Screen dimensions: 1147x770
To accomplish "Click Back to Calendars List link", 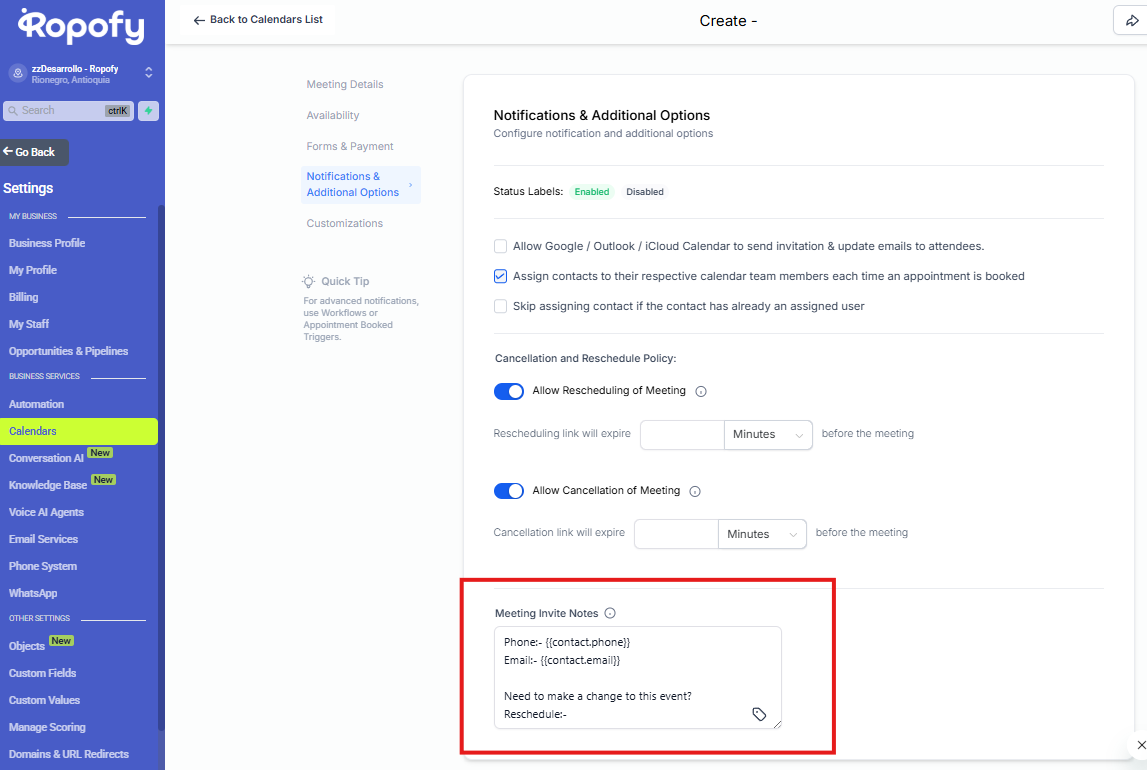I will 258,20.
